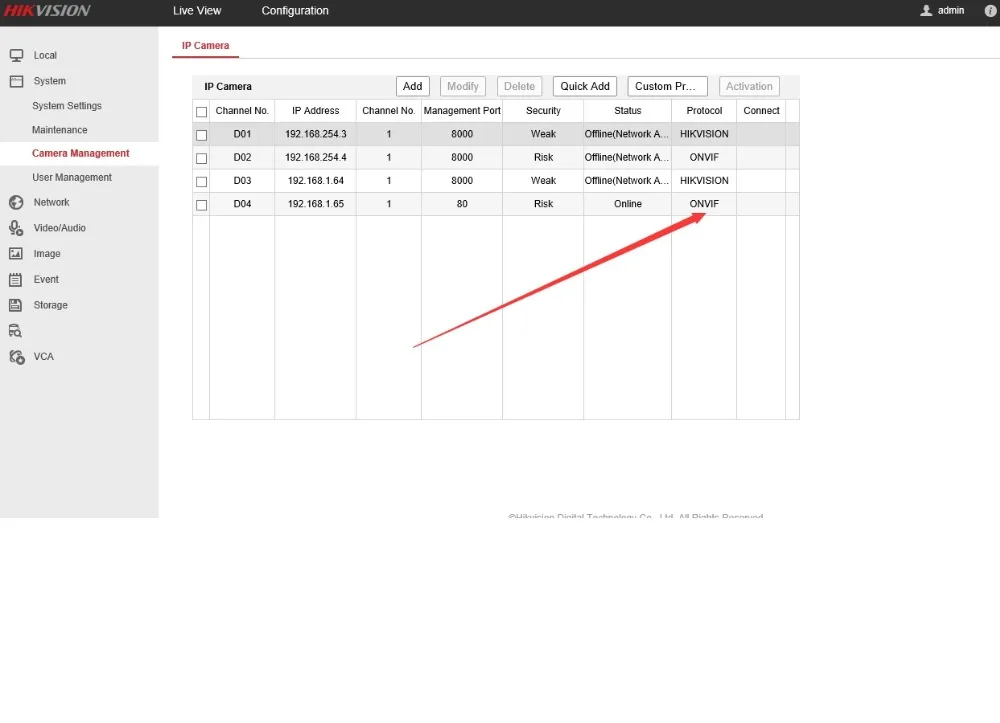Viewport: 1000px width, 723px height.
Task: Click the Storage disk icon
Action: tap(17, 305)
